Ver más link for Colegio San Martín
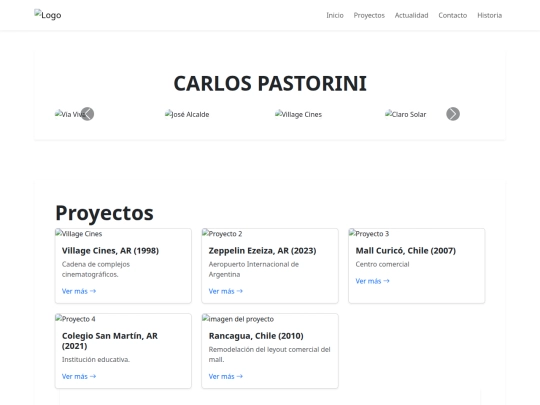 (x=79, y=376)
